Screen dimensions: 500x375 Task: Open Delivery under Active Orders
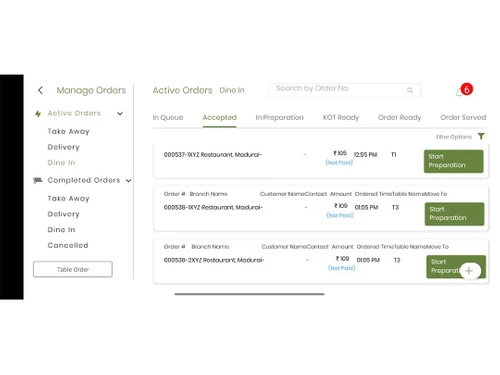64,147
